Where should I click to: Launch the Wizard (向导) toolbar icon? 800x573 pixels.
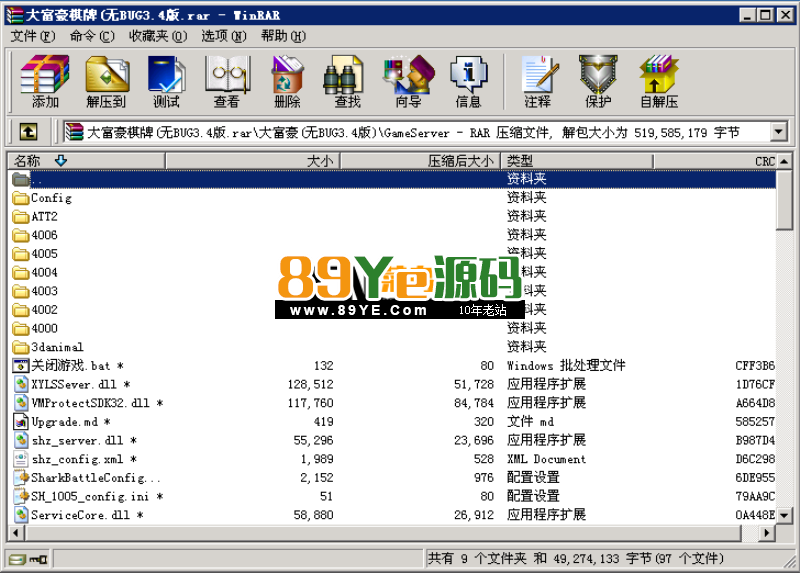(x=408, y=82)
